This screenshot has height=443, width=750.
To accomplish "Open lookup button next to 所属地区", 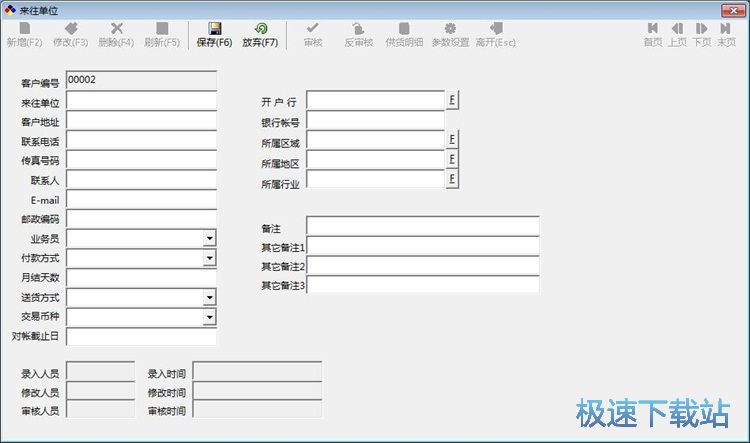I will click(452, 159).
